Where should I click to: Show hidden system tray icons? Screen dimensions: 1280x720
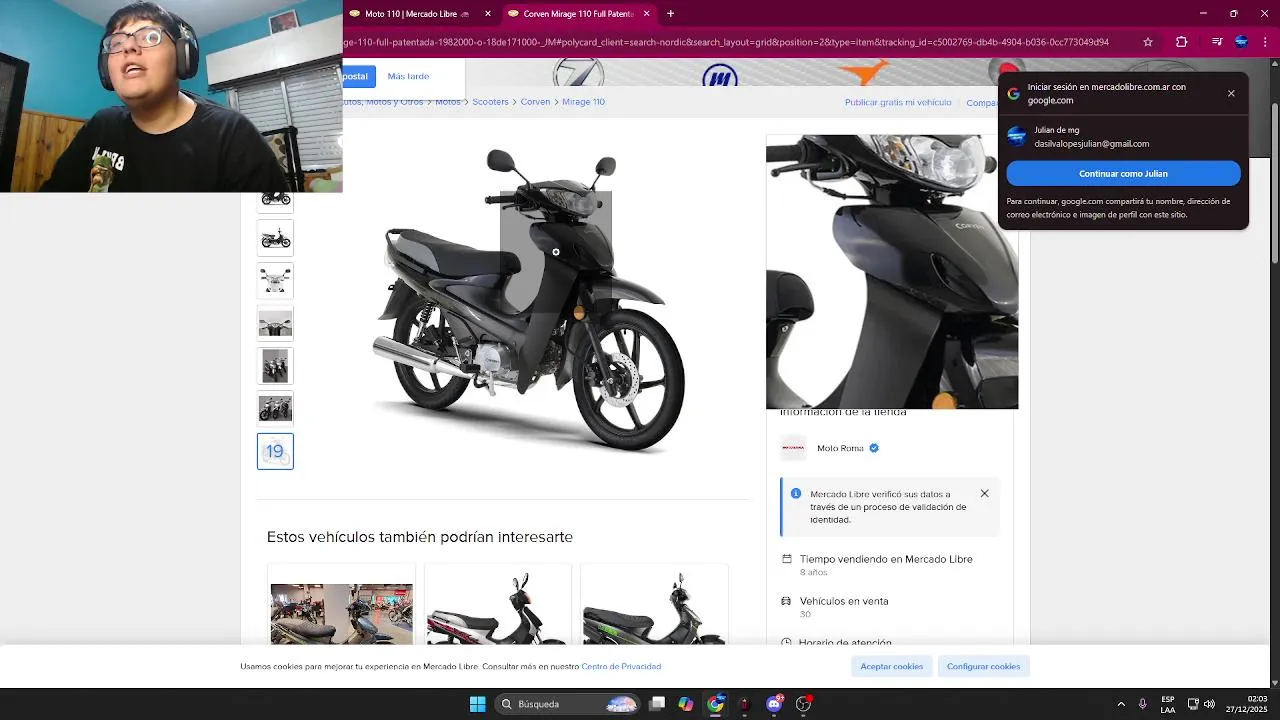pos(1121,704)
